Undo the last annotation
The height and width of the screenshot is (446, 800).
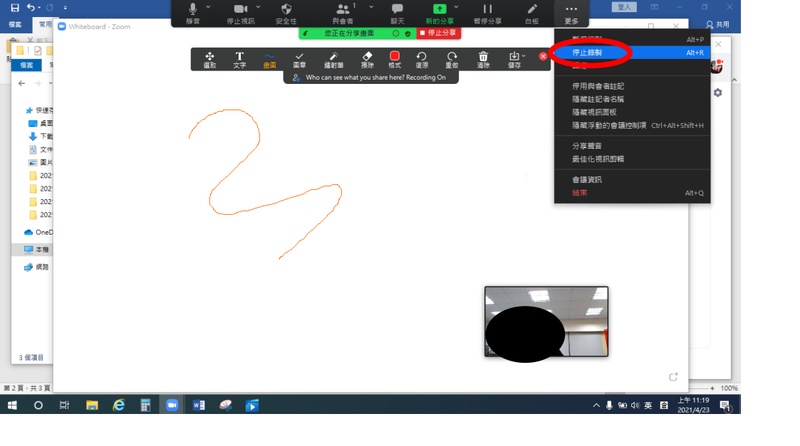[421, 59]
